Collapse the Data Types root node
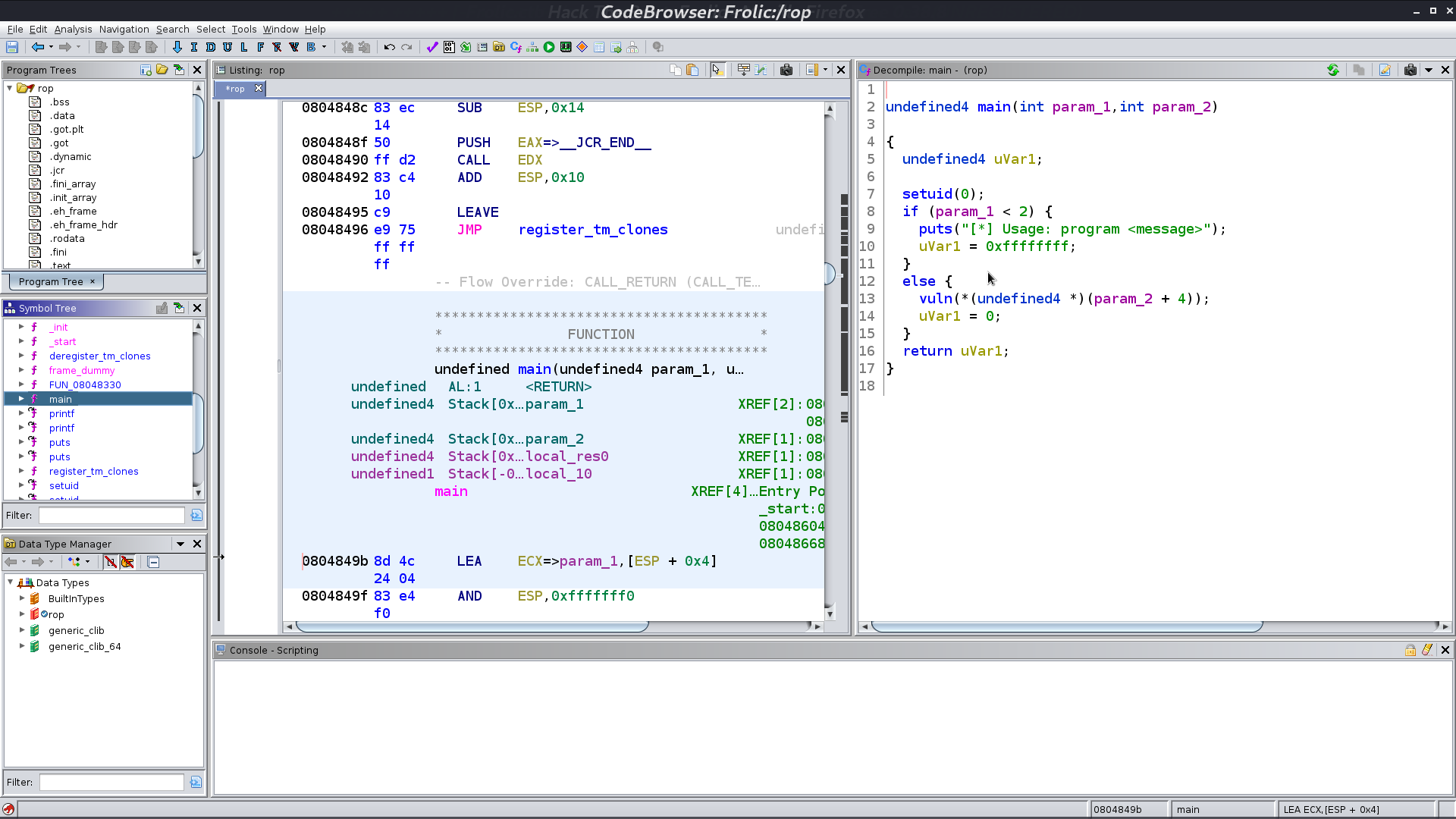1456x819 pixels. coord(10,582)
